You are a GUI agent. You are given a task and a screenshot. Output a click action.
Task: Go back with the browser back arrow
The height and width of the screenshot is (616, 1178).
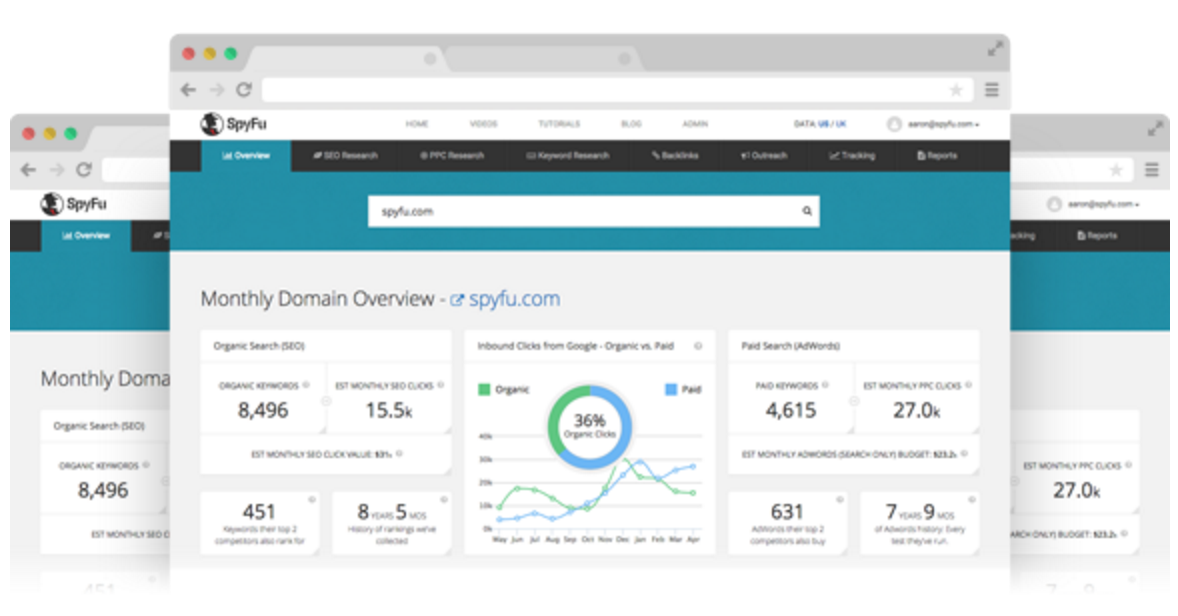[188, 90]
